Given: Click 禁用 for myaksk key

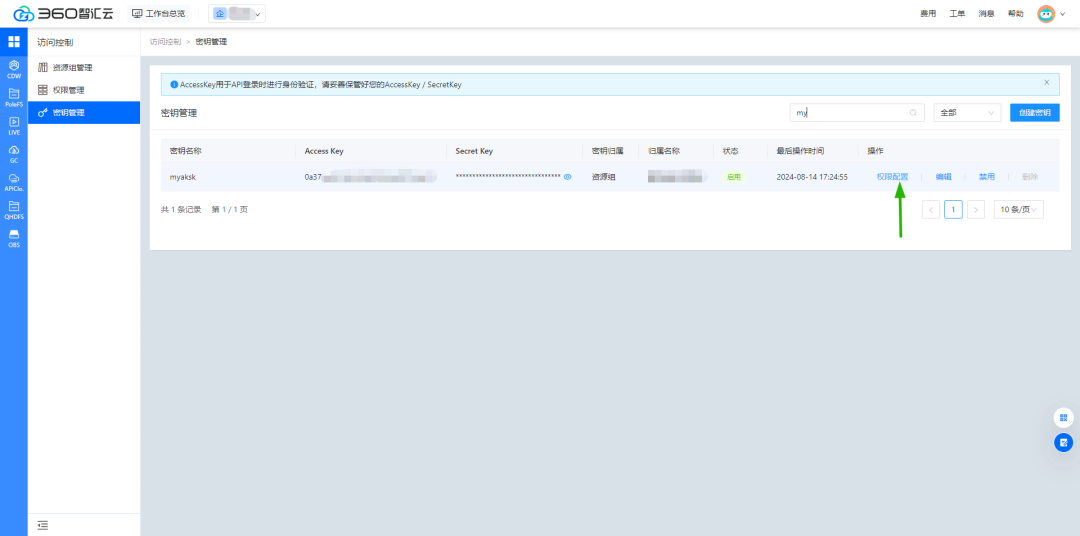Looking at the screenshot, I should tap(987, 177).
